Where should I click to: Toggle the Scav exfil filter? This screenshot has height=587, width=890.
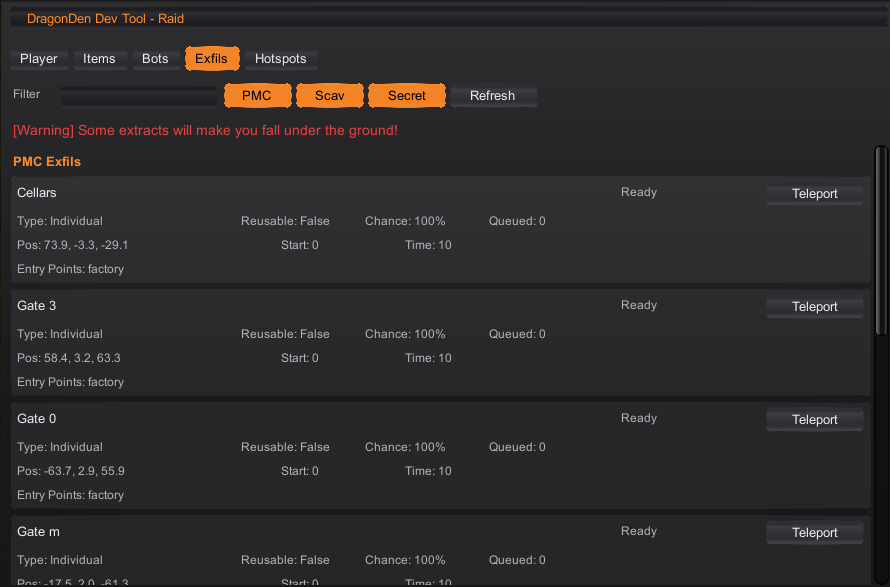point(330,95)
